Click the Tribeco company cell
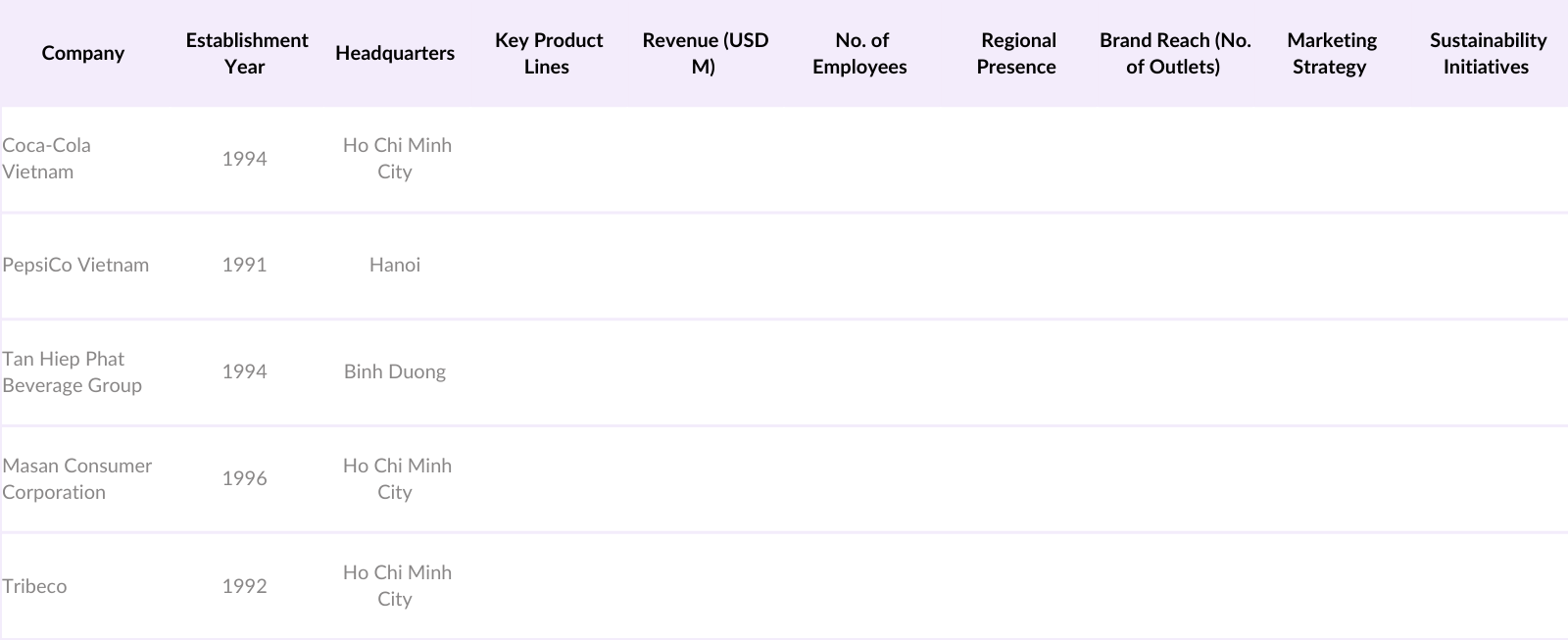Image resolution: width=1568 pixels, height=640 pixels. 34,586
